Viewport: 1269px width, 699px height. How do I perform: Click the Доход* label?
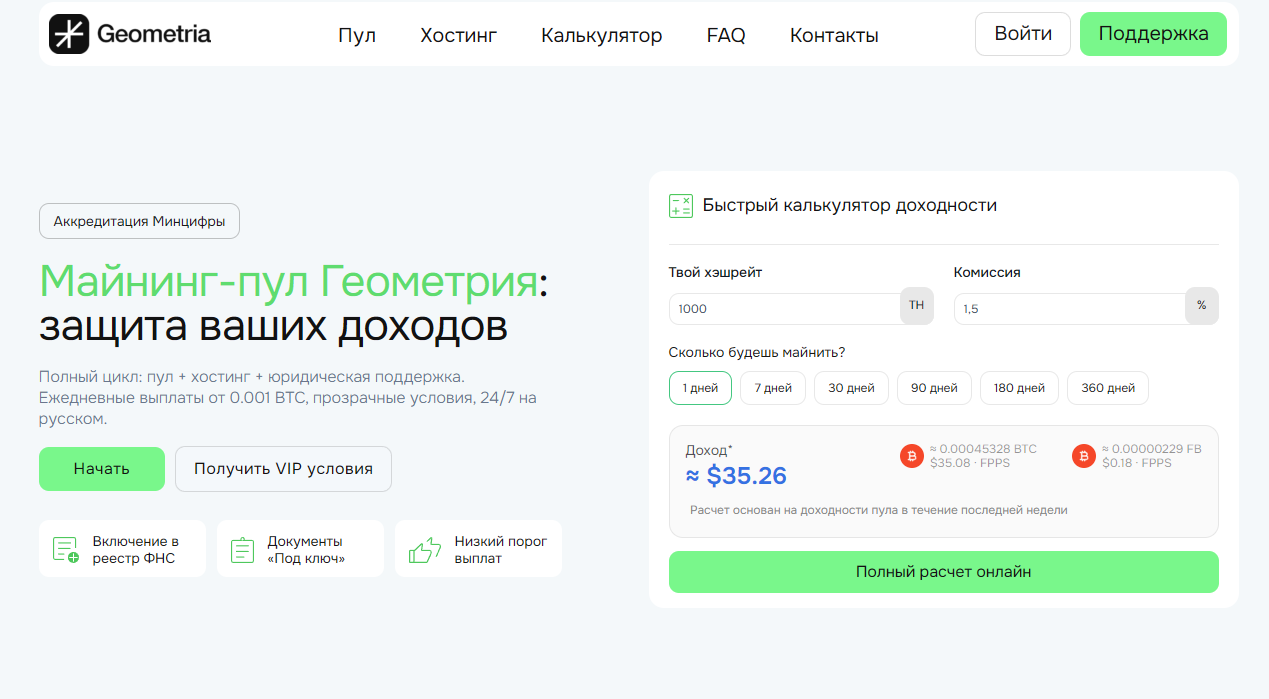pyautogui.click(x=709, y=450)
